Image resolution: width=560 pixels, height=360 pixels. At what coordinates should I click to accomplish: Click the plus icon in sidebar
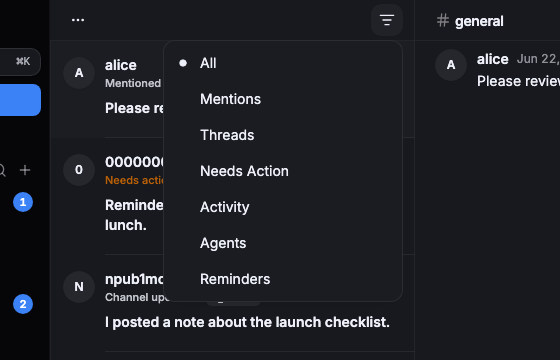click(x=25, y=170)
